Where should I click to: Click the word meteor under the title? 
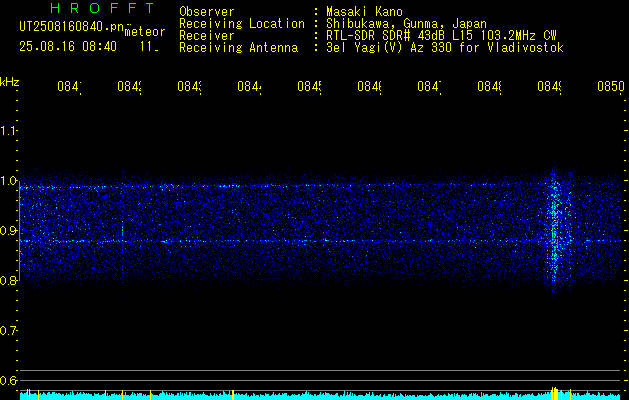point(145,32)
